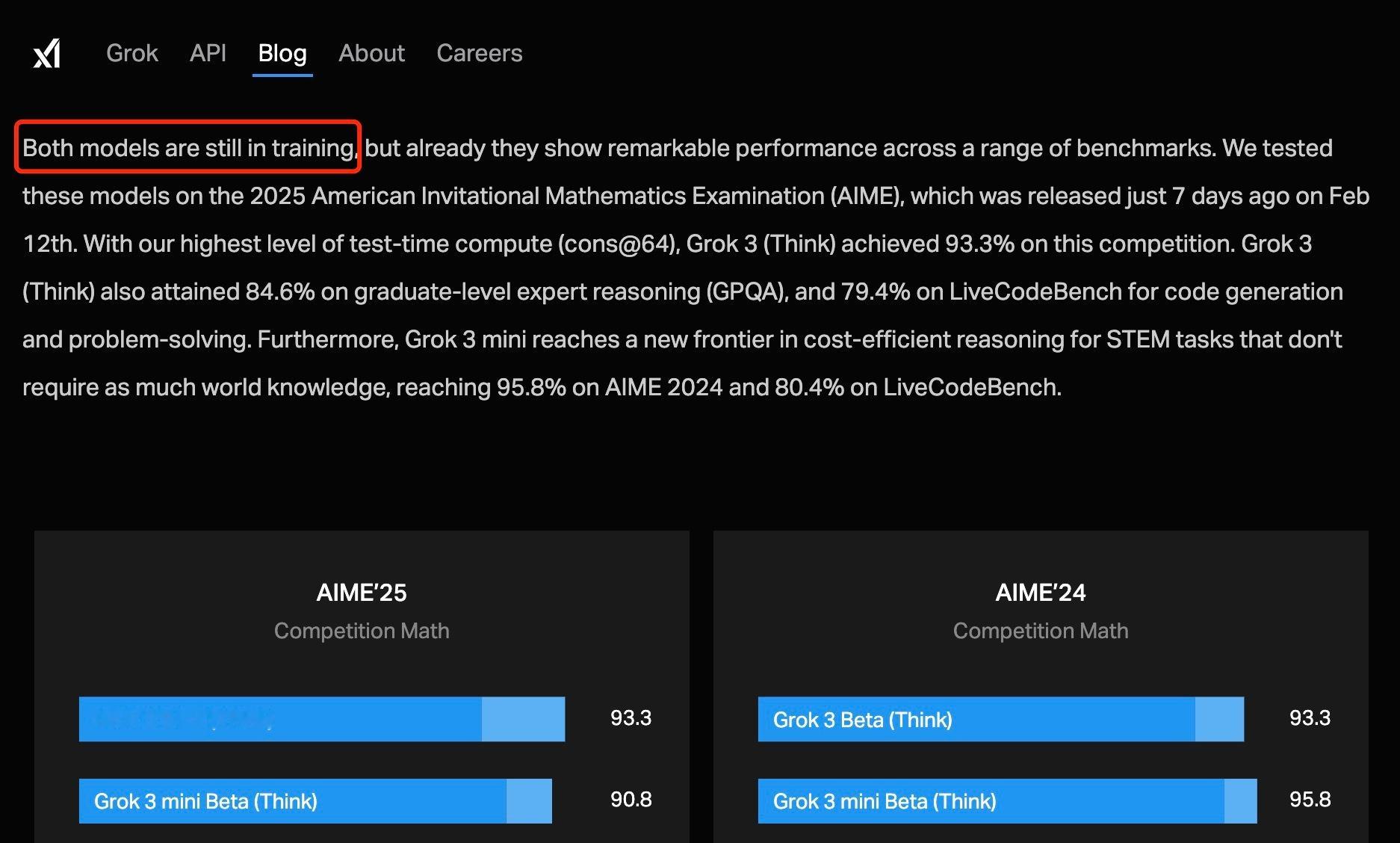Click the text '84.6% on graduate-level expert reasoning'
This screenshot has height=843, width=1400.
point(473,291)
